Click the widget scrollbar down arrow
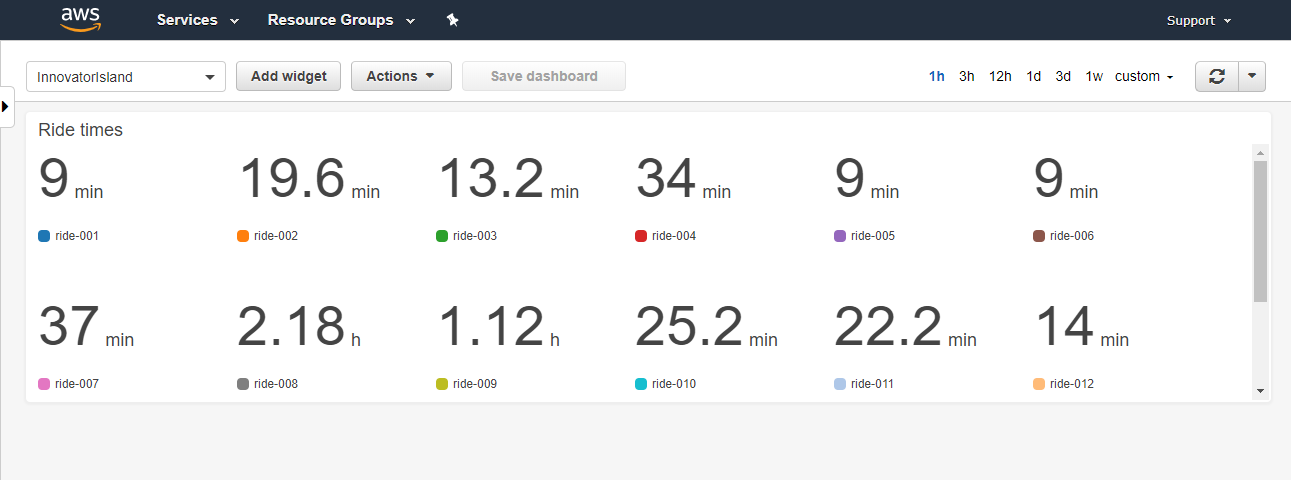The width and height of the screenshot is (1291, 480). pyautogui.click(x=1260, y=391)
